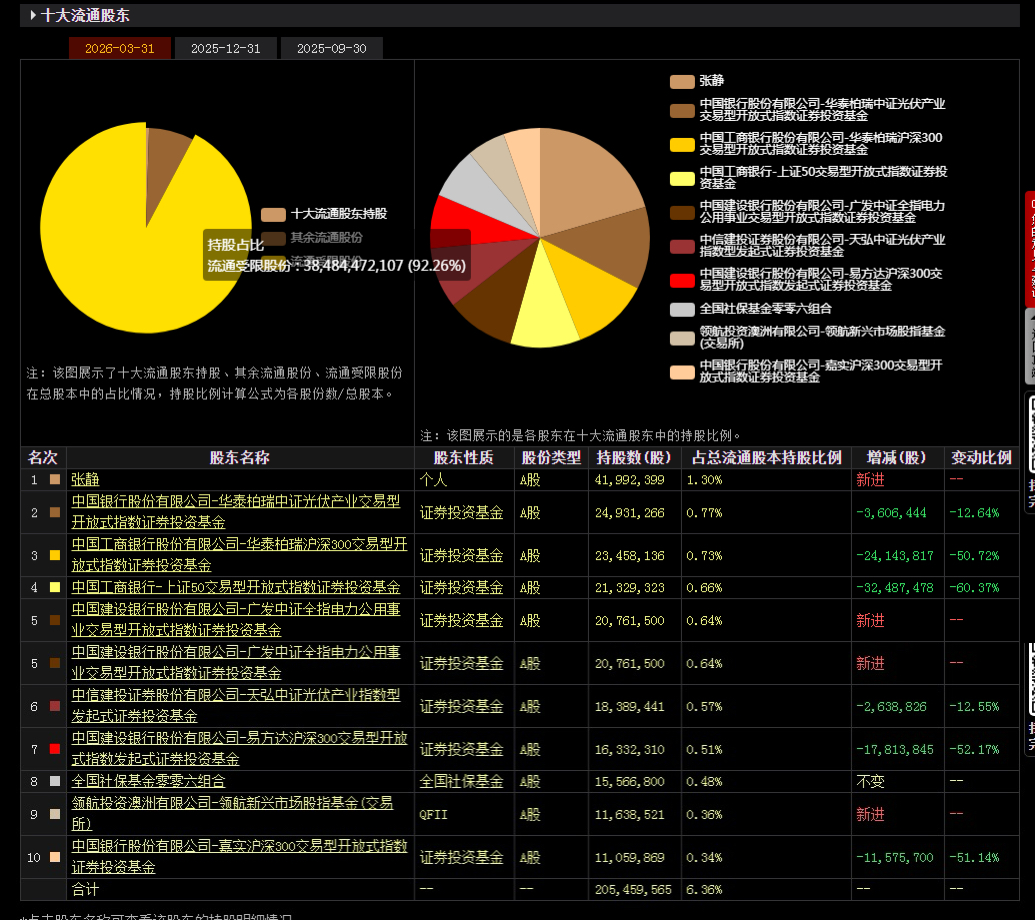This screenshot has width=1035, height=920.
Task: Click the 股东性质 column header
Action: click(x=463, y=457)
